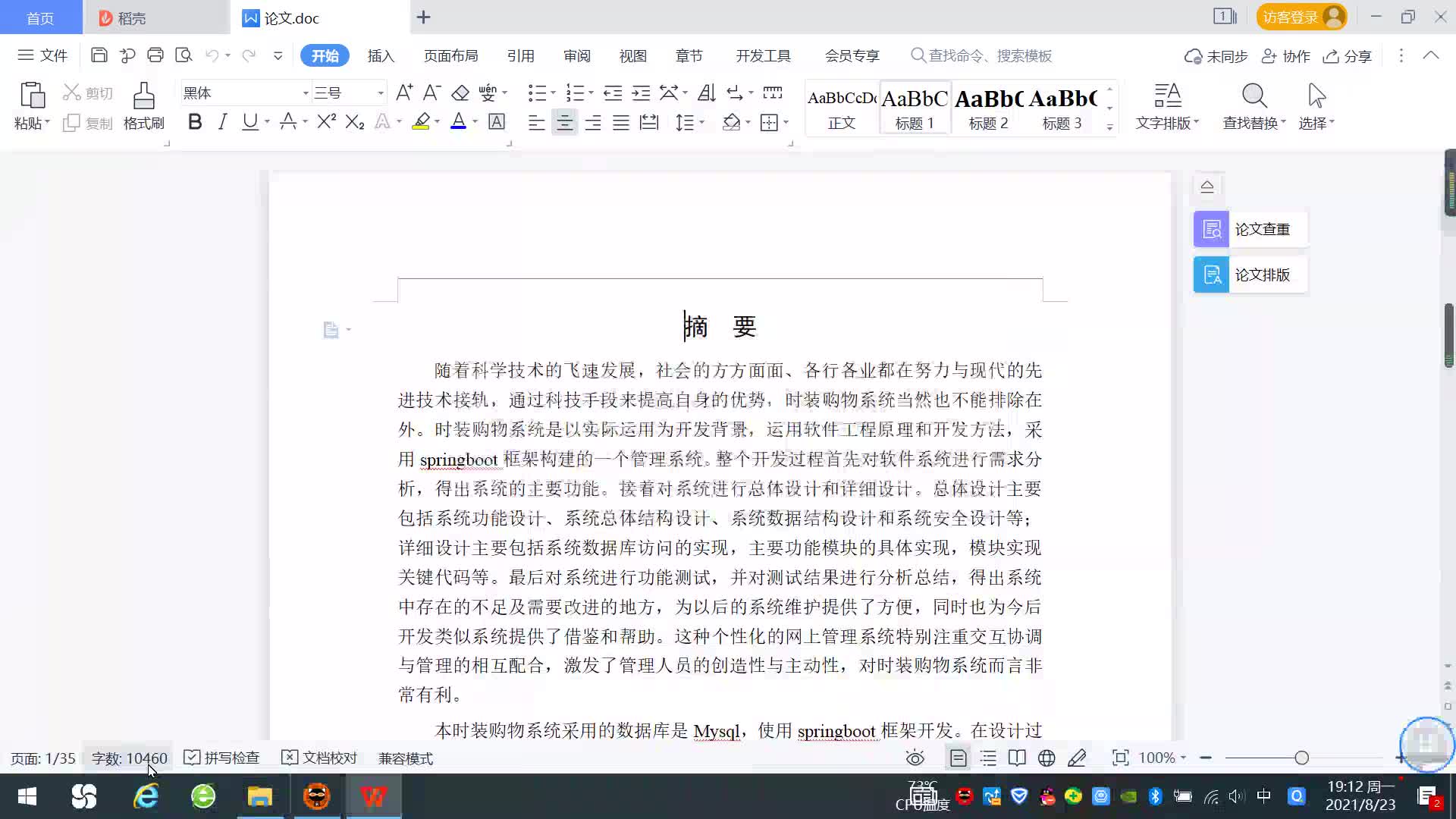Apply bold formatting with the B icon
The height and width of the screenshot is (819, 1456).
pyautogui.click(x=195, y=122)
